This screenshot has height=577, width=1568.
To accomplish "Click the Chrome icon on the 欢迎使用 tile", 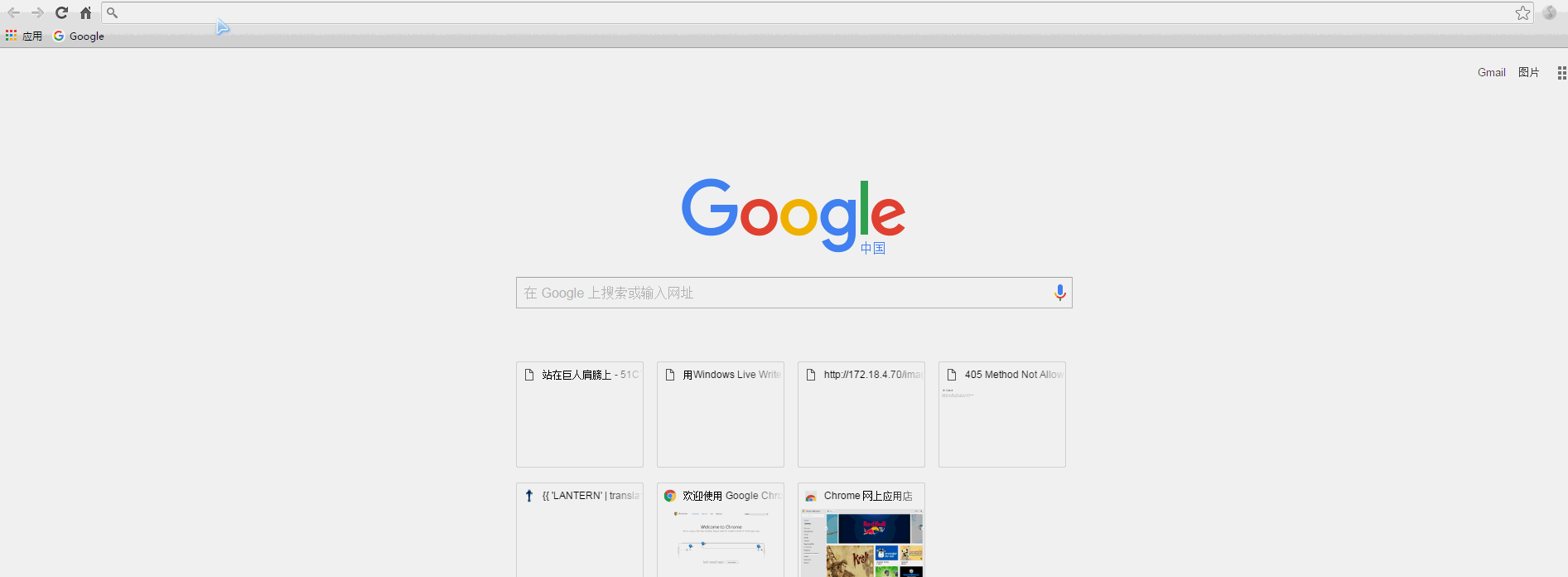I will [670, 496].
